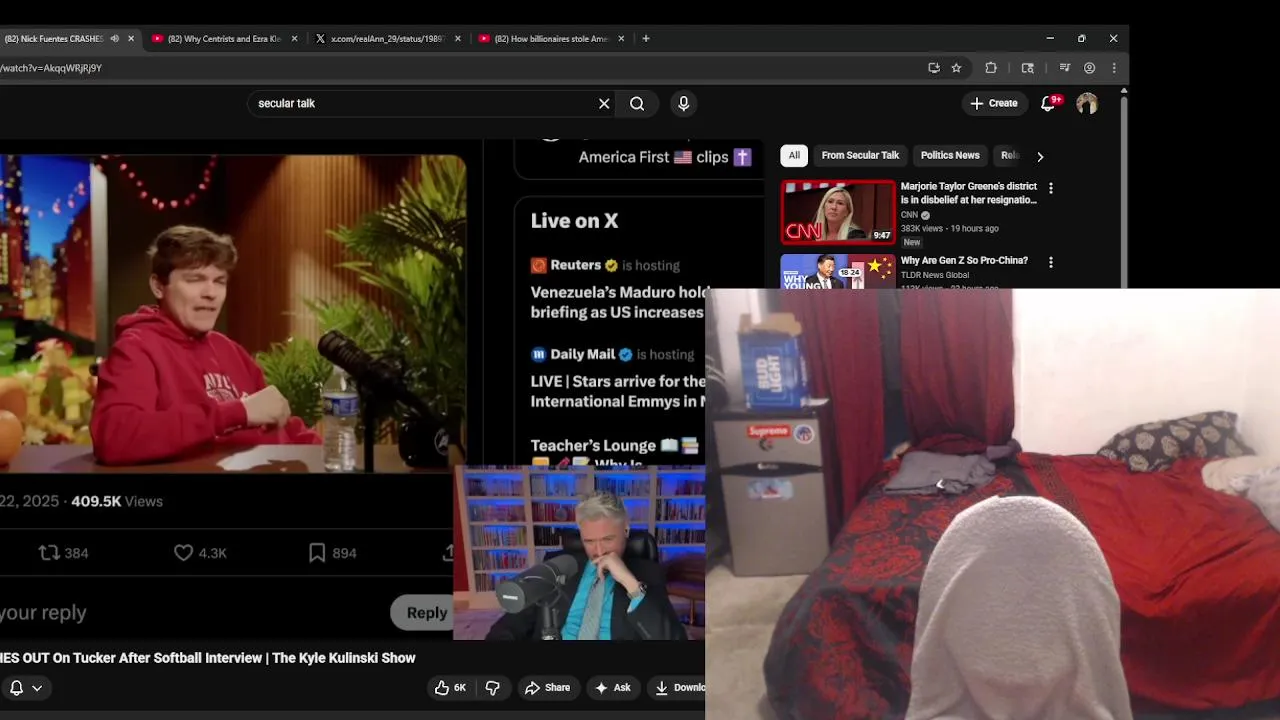Click the Create button

994,103
